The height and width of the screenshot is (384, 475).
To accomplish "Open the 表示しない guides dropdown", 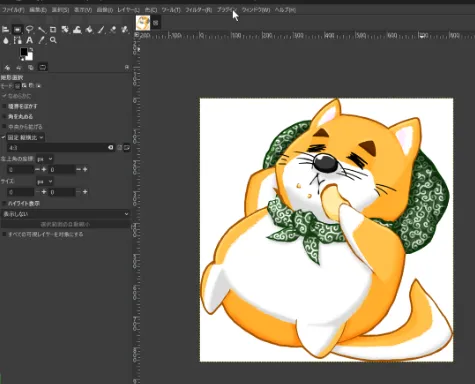I will click(x=65, y=214).
